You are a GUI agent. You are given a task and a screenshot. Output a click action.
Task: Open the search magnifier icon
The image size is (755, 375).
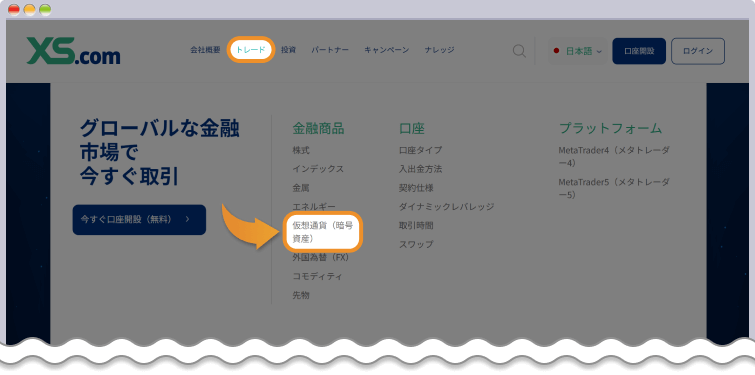tap(519, 51)
